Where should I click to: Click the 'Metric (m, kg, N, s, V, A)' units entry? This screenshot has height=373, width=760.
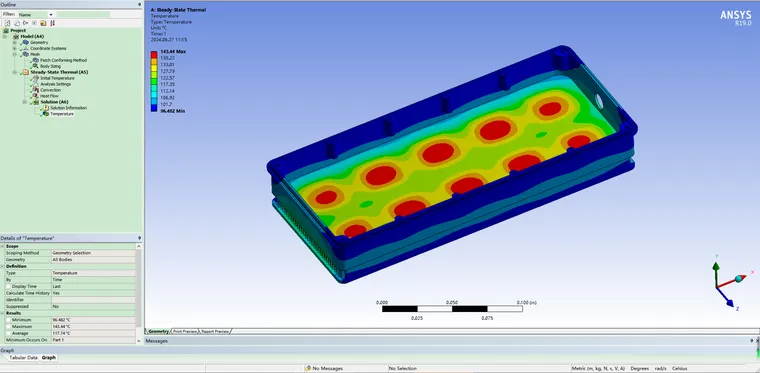click(x=598, y=369)
